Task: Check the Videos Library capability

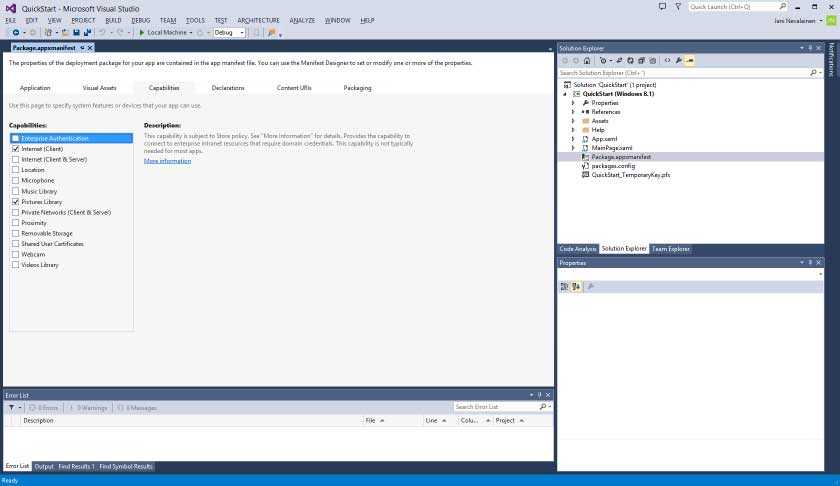Action: 16,265
